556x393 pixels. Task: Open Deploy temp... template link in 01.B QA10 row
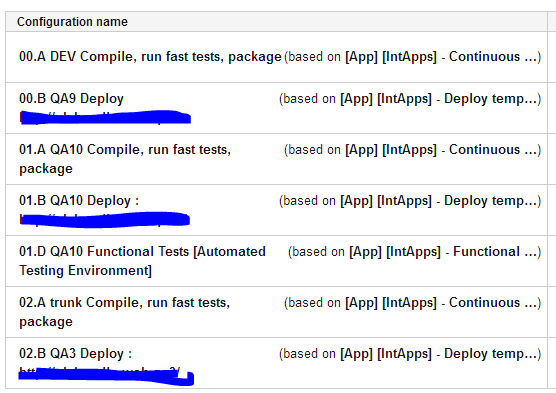pos(438,201)
